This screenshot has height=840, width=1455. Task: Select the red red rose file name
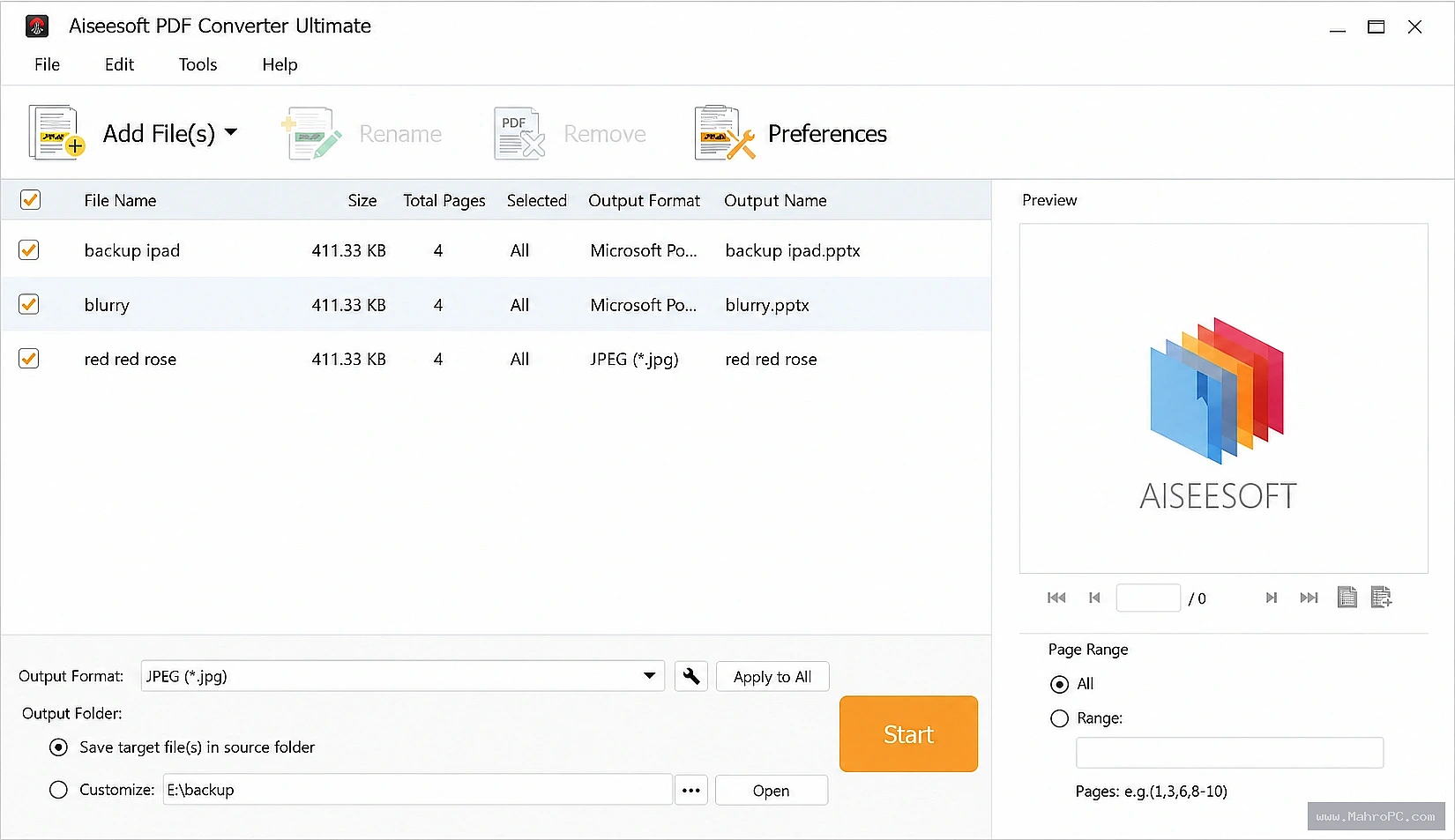pyautogui.click(x=131, y=359)
